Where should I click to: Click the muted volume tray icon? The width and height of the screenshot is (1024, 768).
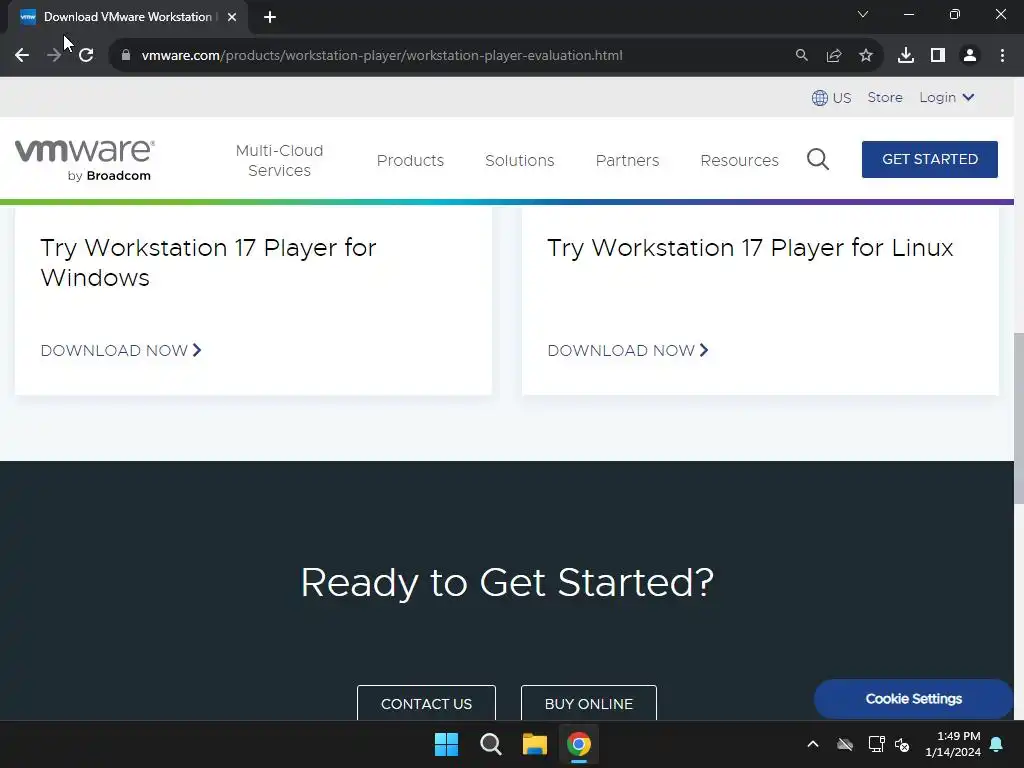click(902, 744)
